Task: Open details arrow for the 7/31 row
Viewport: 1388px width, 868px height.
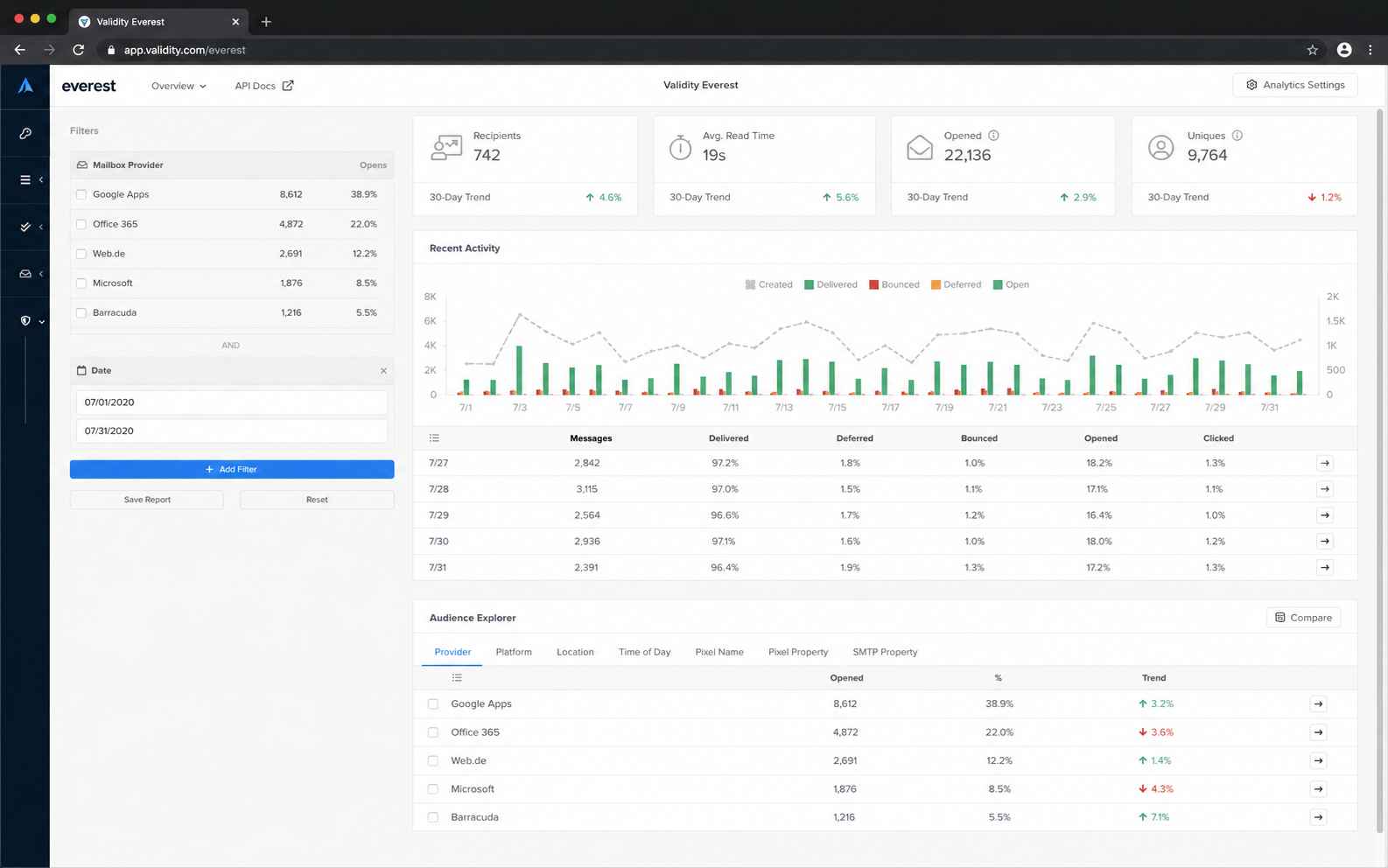Action: [1325, 568]
